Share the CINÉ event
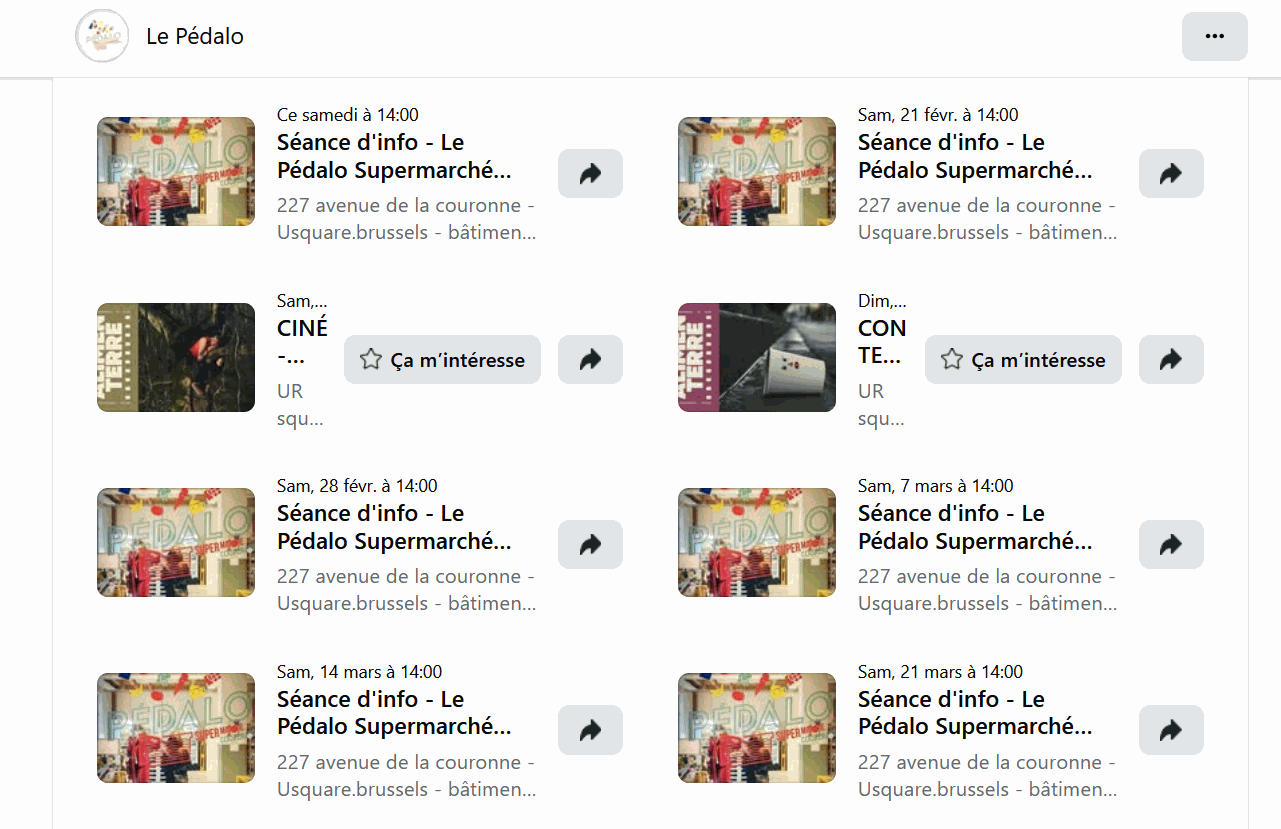Viewport: 1281px width, 829px height. tap(590, 360)
